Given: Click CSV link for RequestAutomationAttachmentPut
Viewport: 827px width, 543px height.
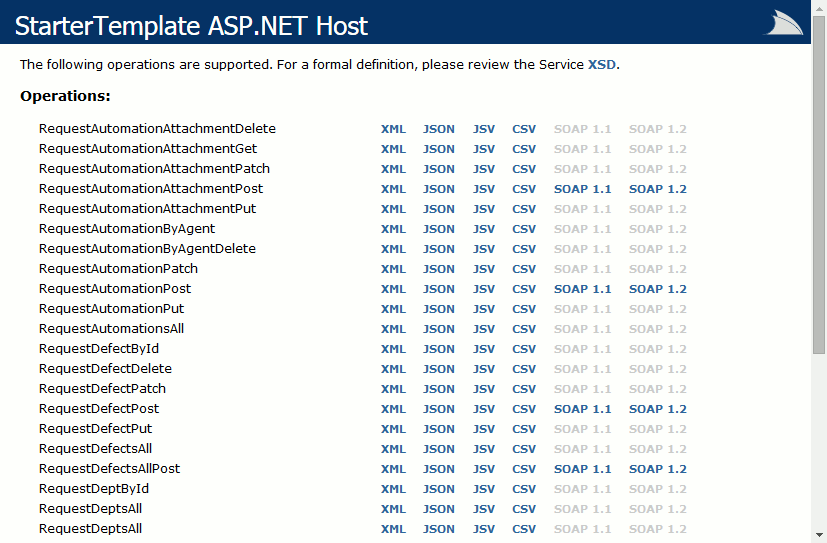Looking at the screenshot, I should tap(524, 209).
